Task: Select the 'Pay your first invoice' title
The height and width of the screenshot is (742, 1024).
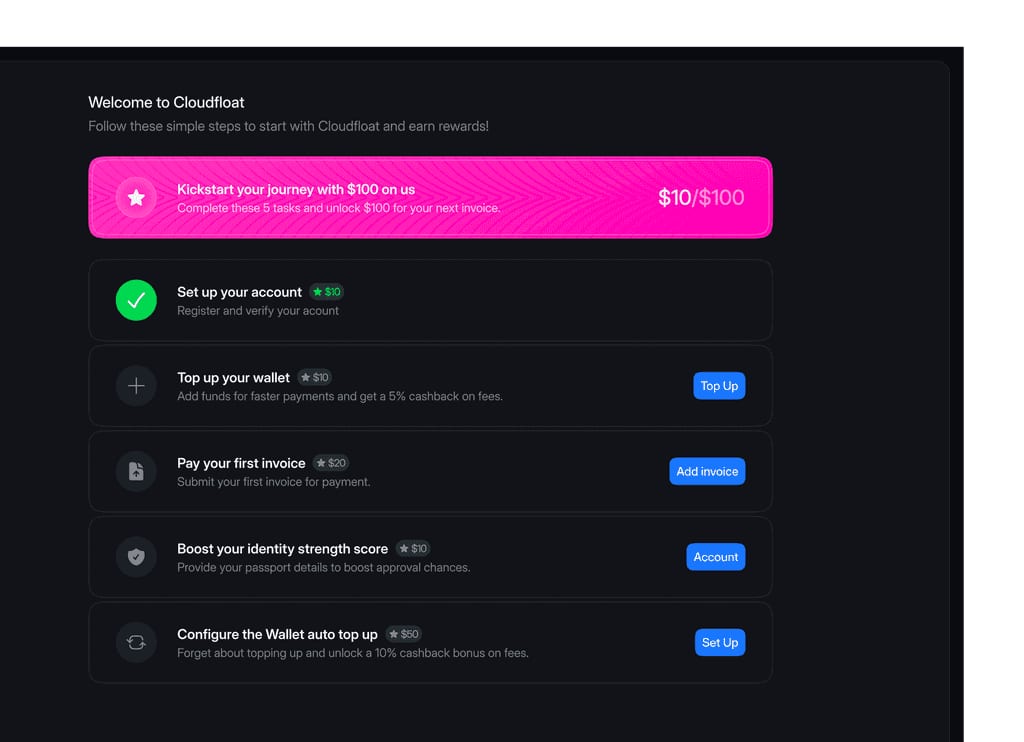Action: pyautogui.click(x=241, y=463)
